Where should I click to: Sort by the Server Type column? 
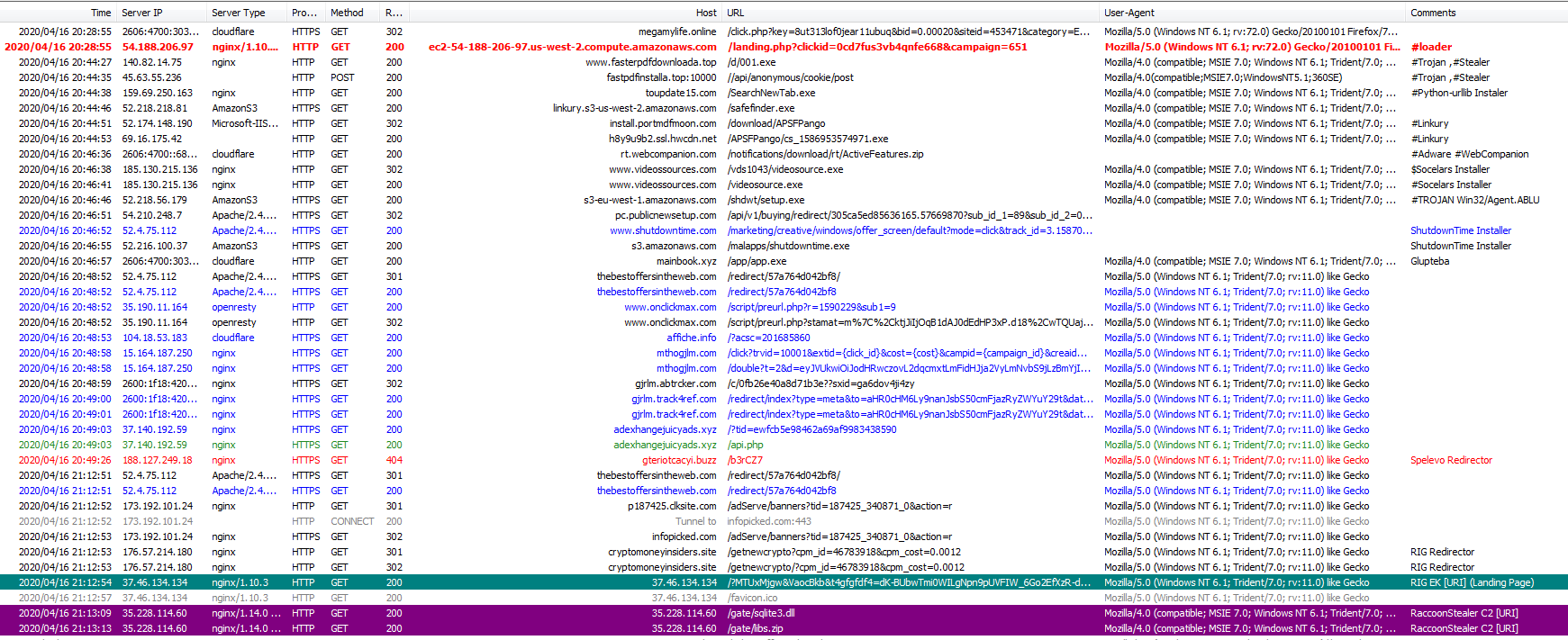[238, 13]
